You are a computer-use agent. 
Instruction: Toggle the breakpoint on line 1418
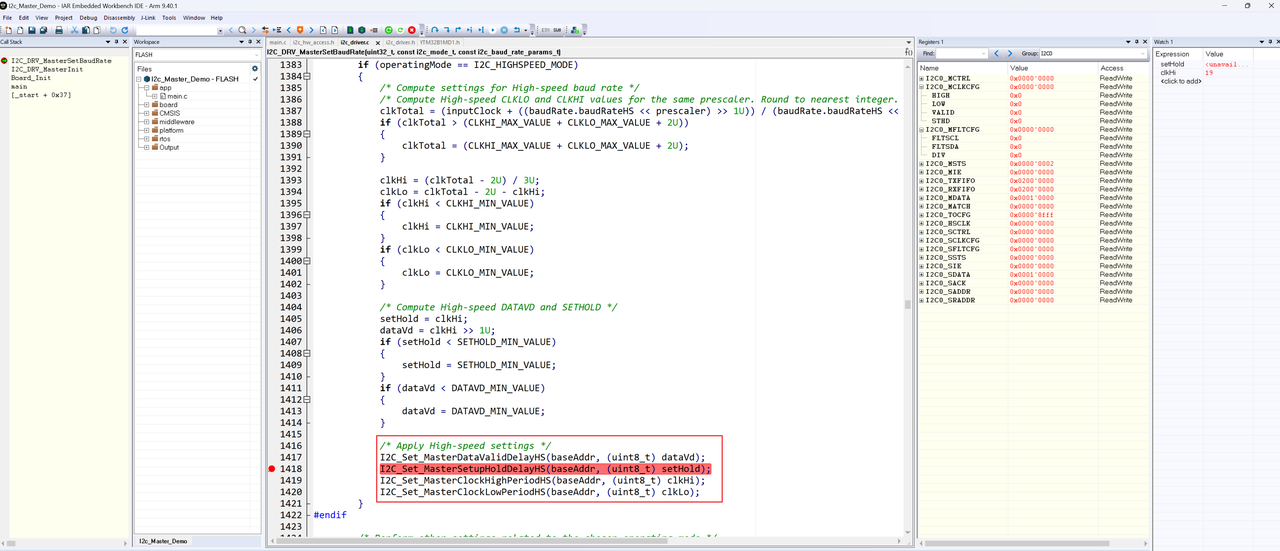272,469
